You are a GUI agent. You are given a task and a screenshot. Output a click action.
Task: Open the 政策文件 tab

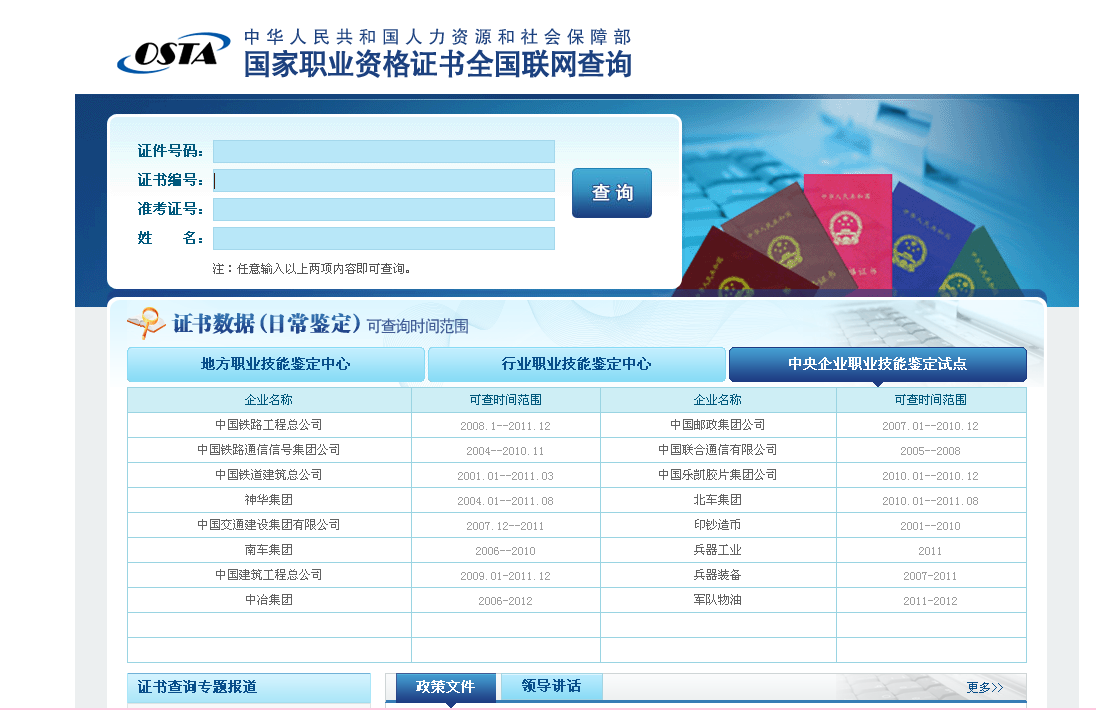point(445,687)
